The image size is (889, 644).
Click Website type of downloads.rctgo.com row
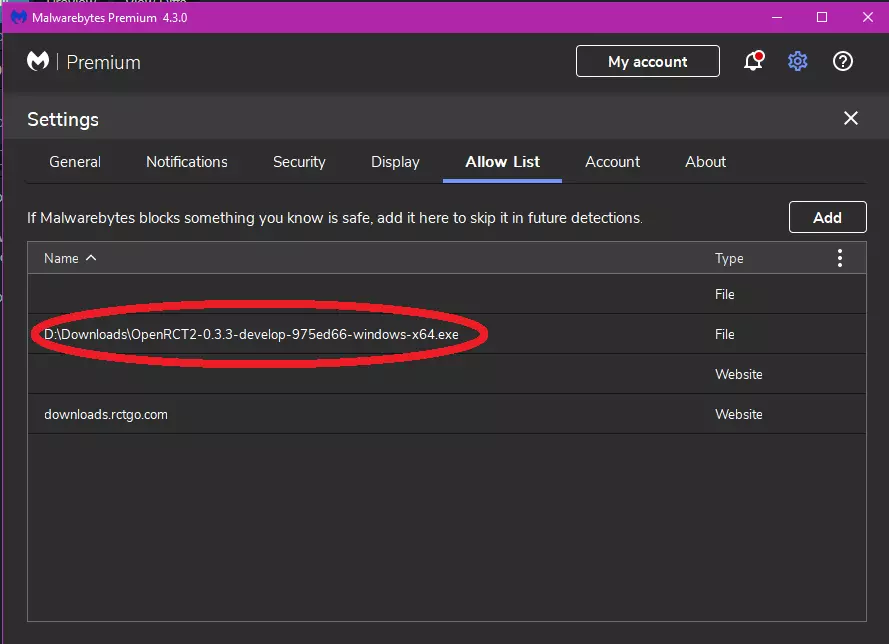tap(738, 414)
